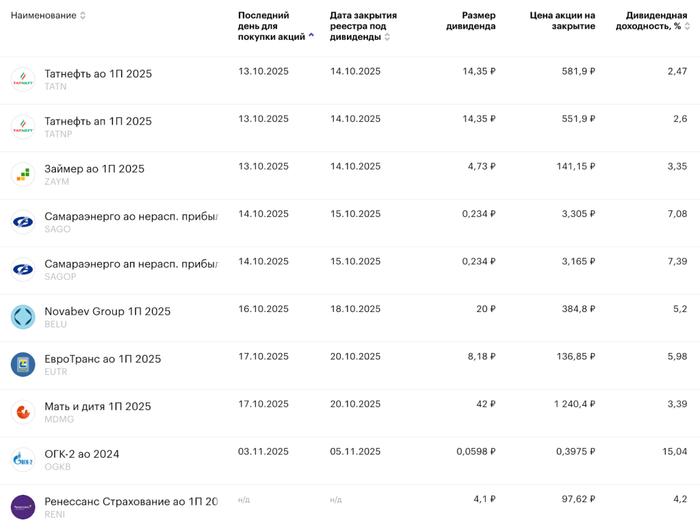Image resolution: width=700 pixels, height=529 pixels.
Task: Click the Novabev Group BELU logo
Action: [22, 317]
